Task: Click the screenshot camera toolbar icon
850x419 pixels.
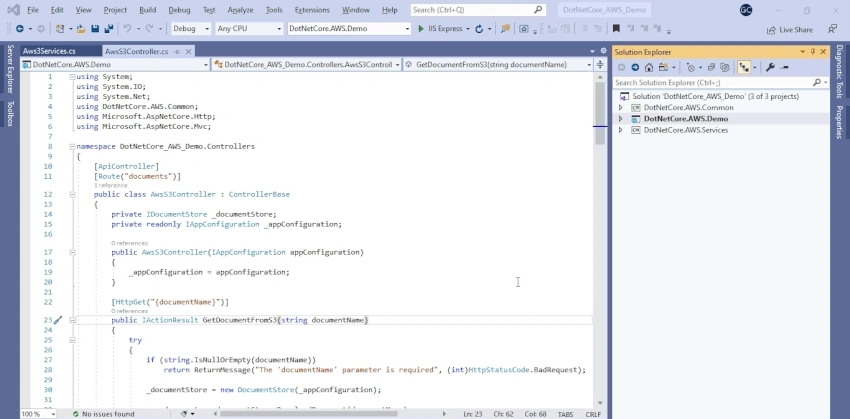Action: pos(523,29)
